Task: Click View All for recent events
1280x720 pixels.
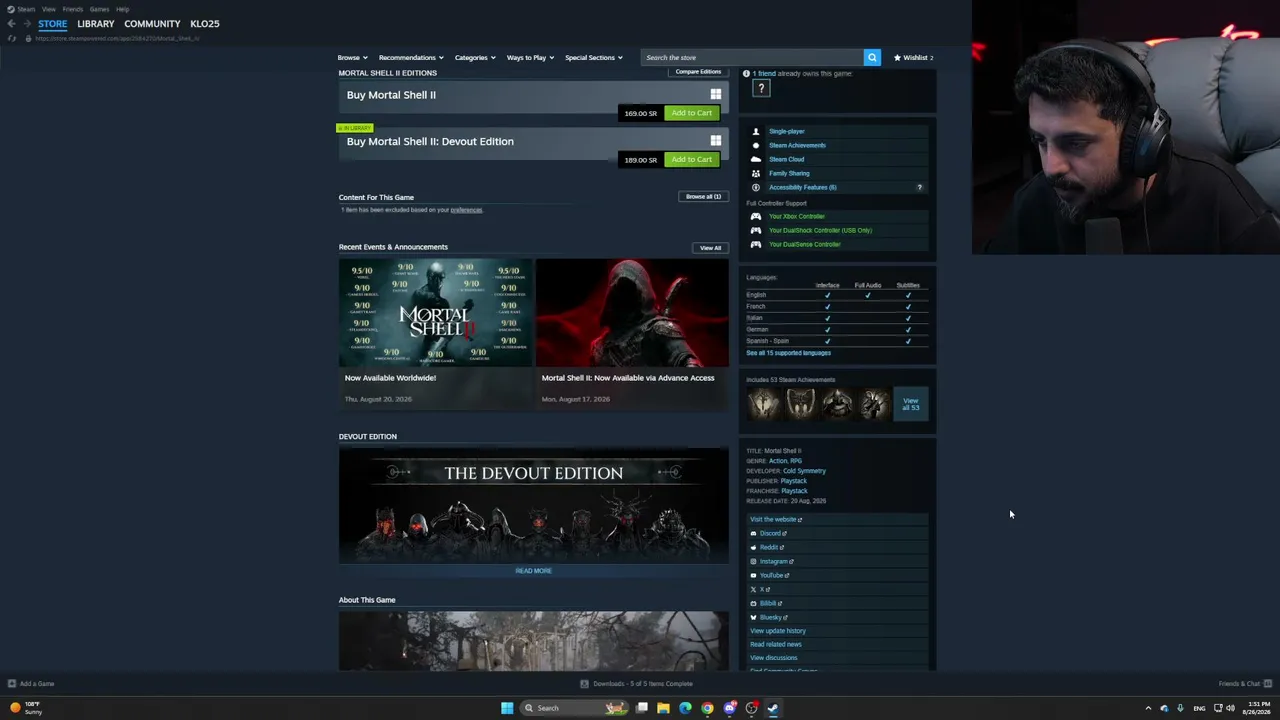Action: coord(710,248)
